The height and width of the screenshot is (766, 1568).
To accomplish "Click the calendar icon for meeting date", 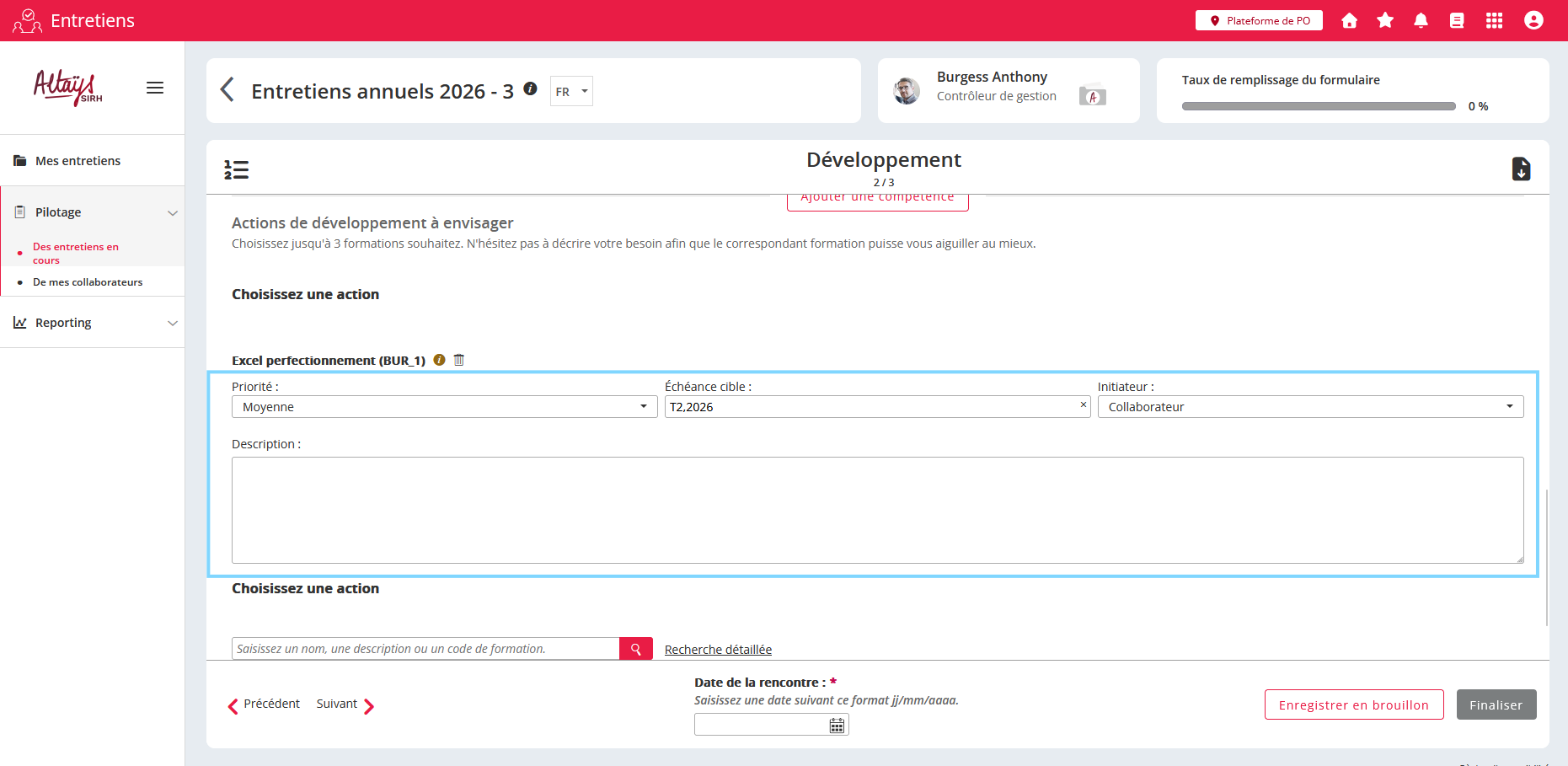I will [x=837, y=726].
